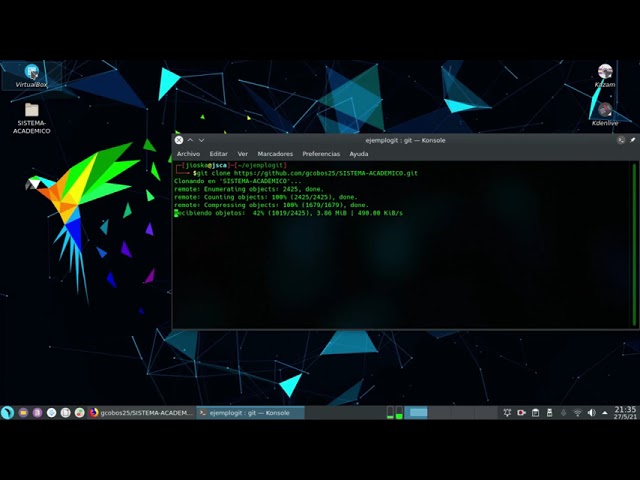Click the 'Counting objects: 100%' line
640x480 pixels.
(x=266, y=197)
